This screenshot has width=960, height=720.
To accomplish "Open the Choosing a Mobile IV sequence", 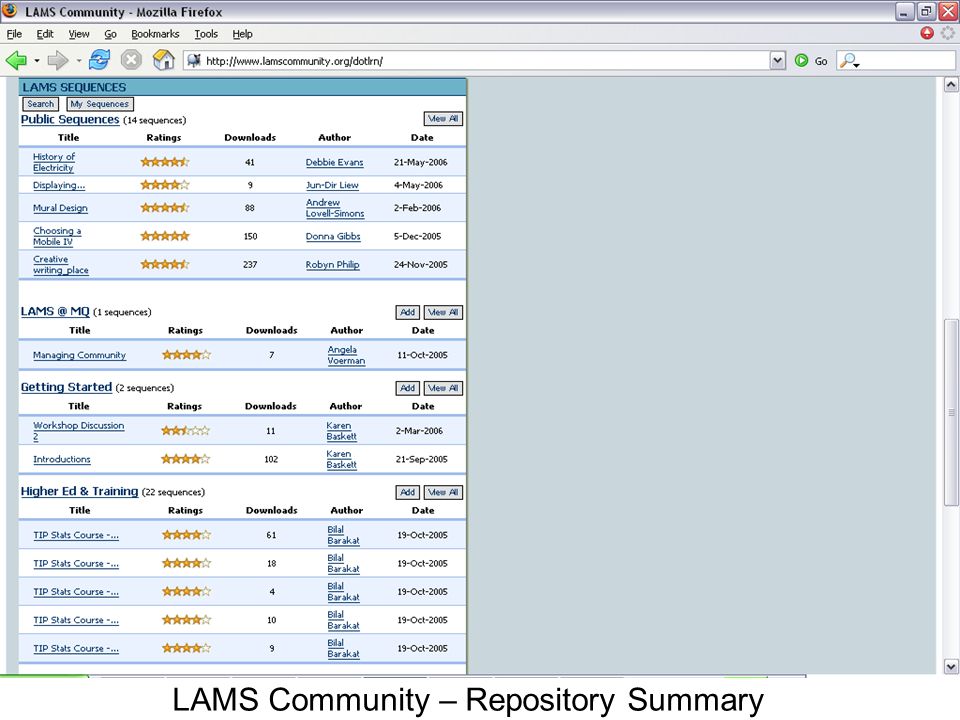I will (x=57, y=236).
